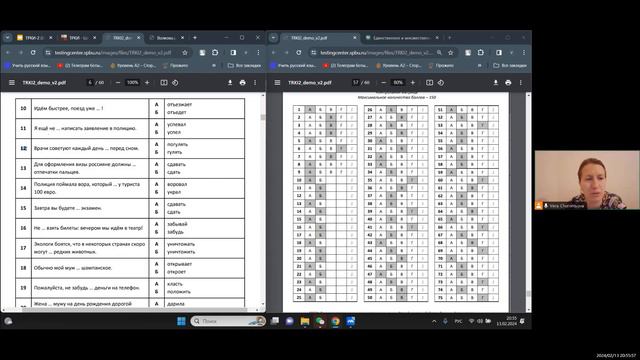Viewport: 640px width, 360px height.
Task: Go back in the left browser window
Action: pyautogui.click(x=8, y=53)
